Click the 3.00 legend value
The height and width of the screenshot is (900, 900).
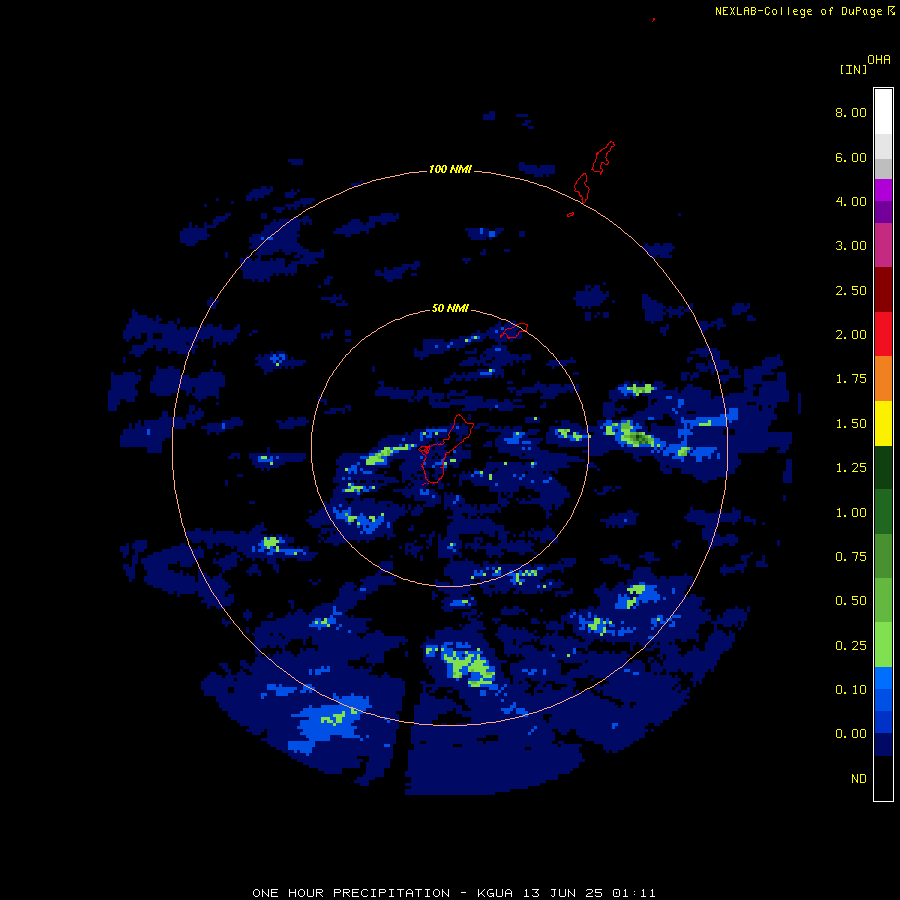(851, 246)
